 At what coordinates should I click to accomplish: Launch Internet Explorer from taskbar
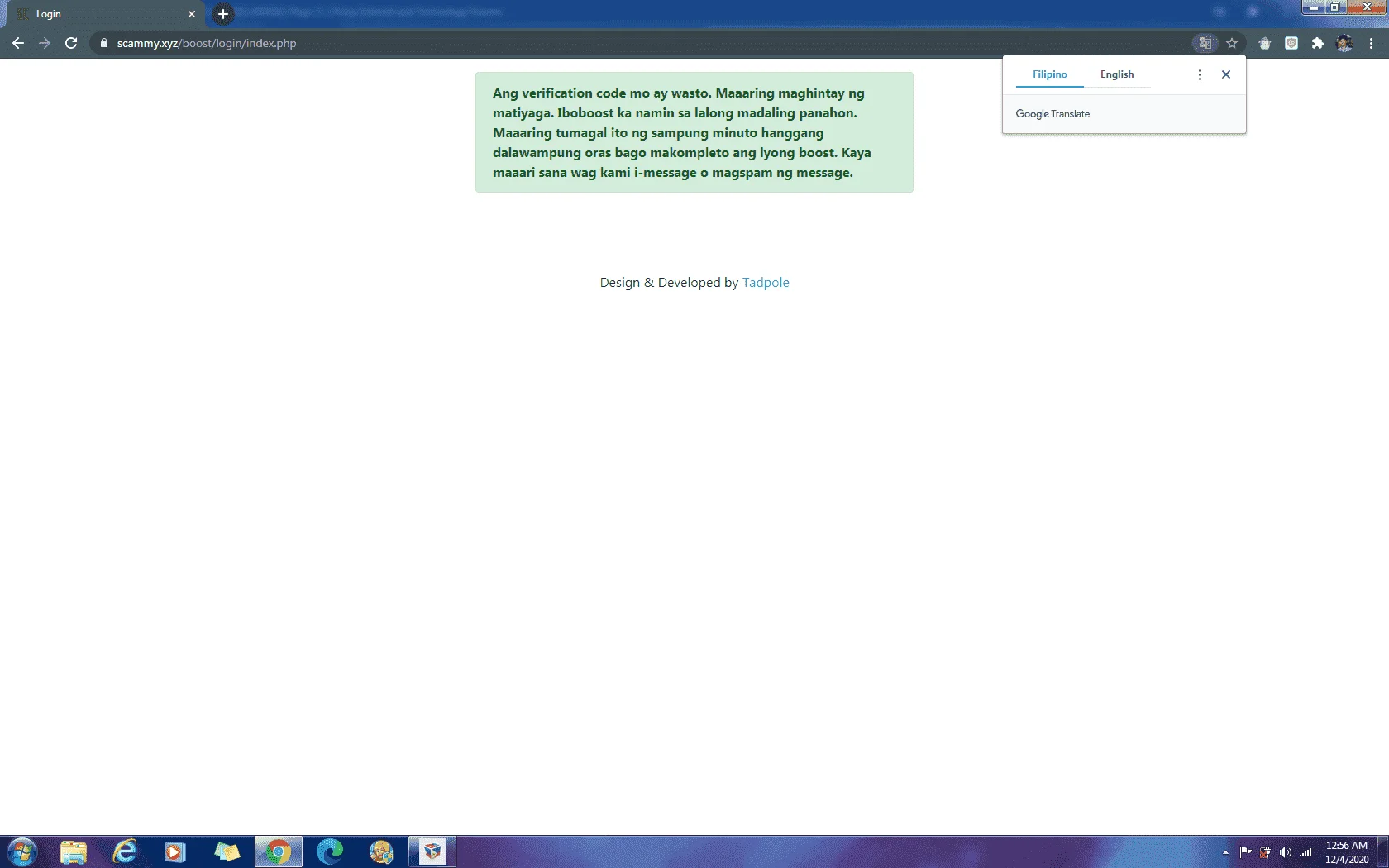pos(124,851)
